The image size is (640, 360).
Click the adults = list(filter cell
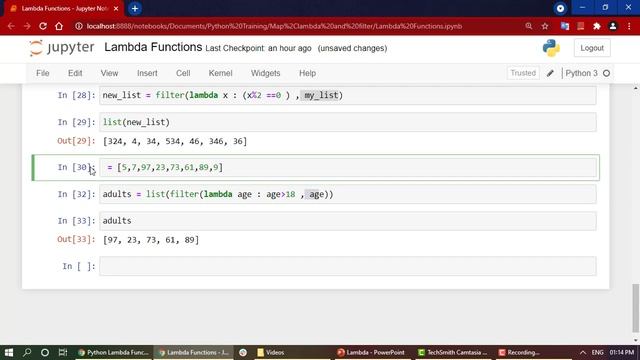(347, 194)
